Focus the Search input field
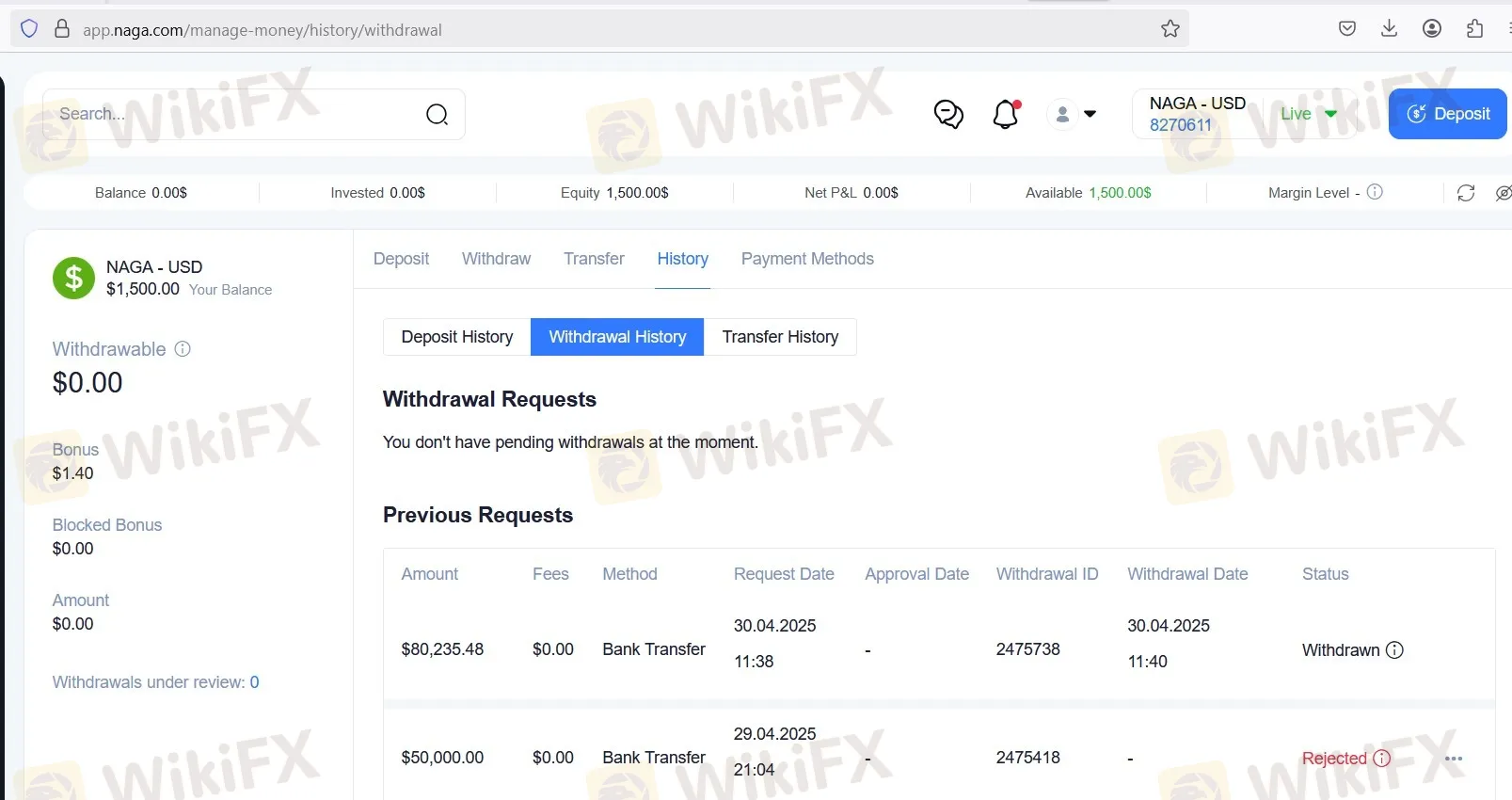1512x800 pixels. pyautogui.click(x=235, y=114)
